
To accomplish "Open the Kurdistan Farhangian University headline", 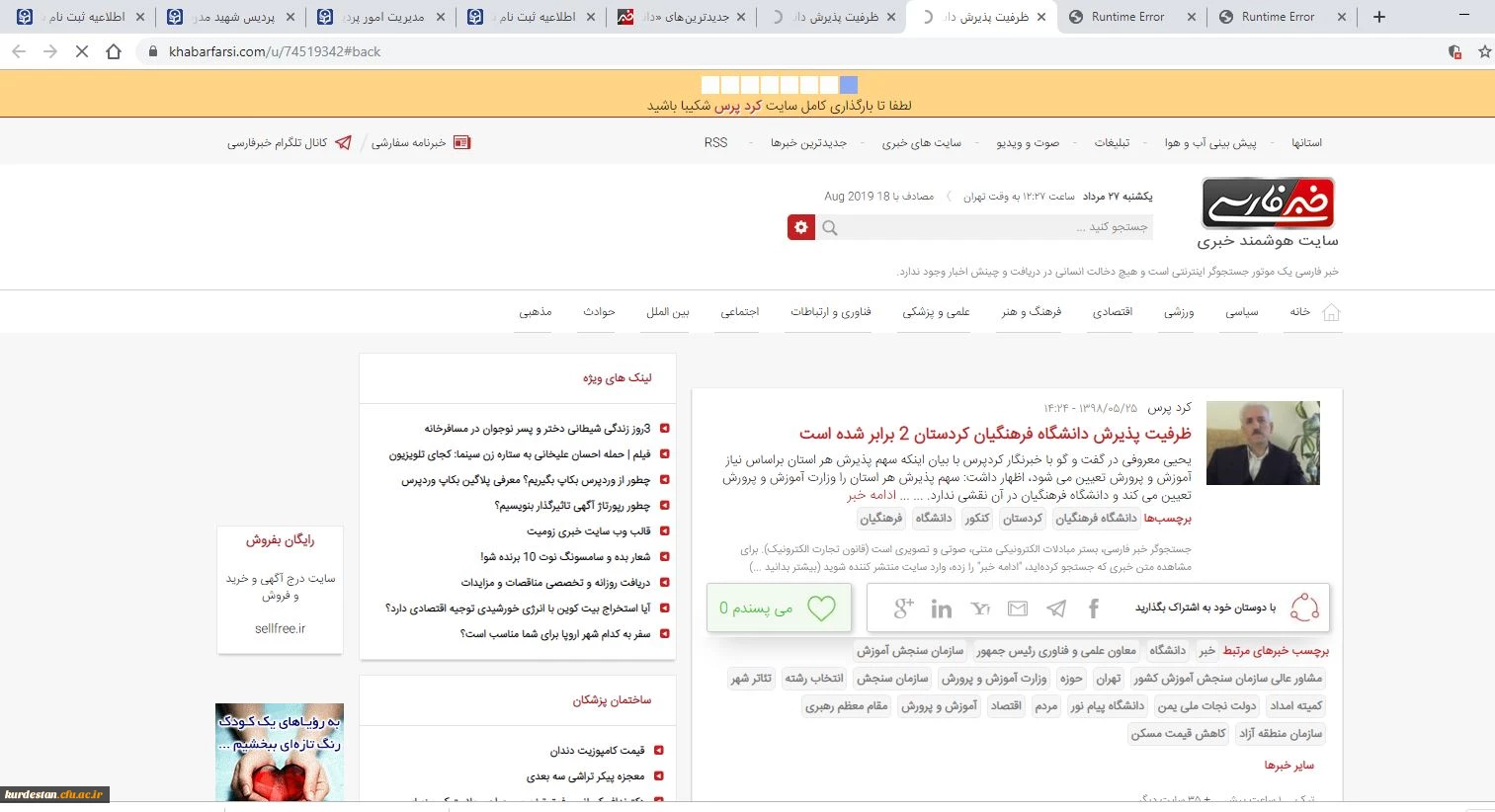I will [994, 434].
